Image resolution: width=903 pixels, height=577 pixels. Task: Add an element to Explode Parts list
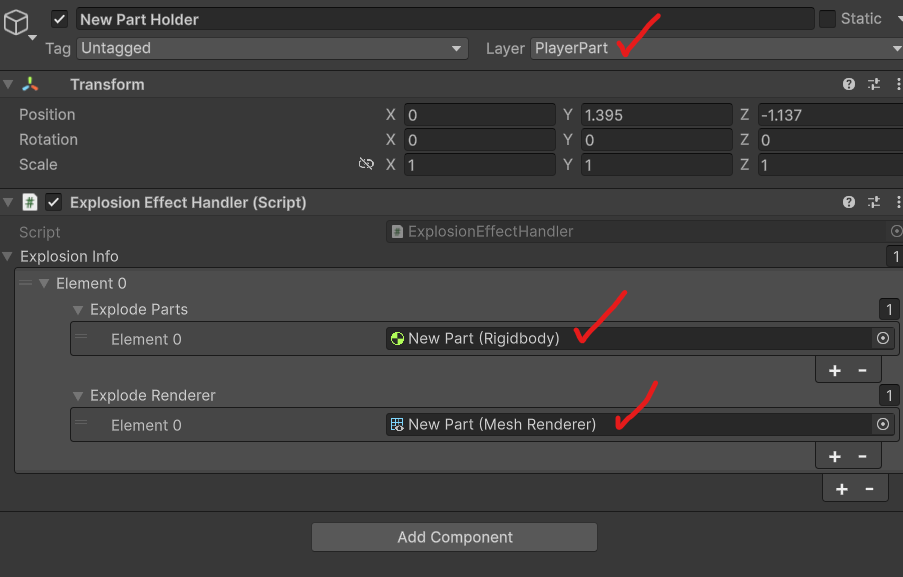[835, 371]
